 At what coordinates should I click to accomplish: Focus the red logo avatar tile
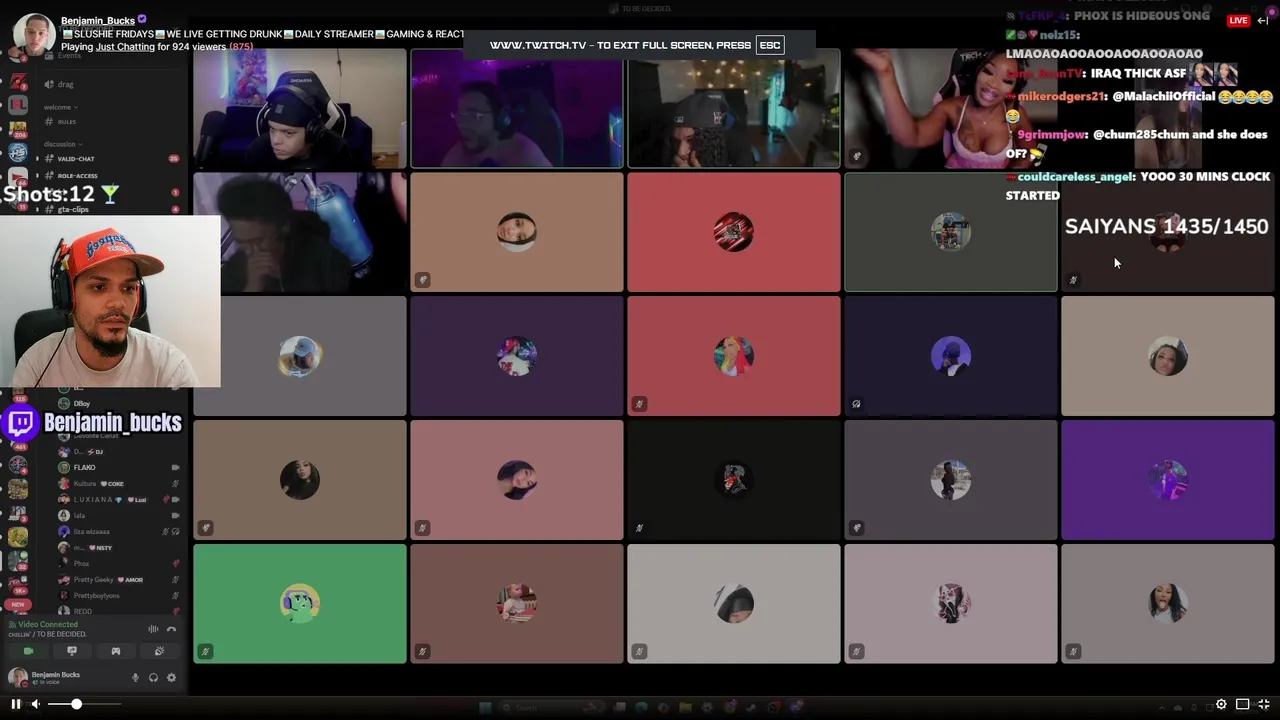point(734,232)
